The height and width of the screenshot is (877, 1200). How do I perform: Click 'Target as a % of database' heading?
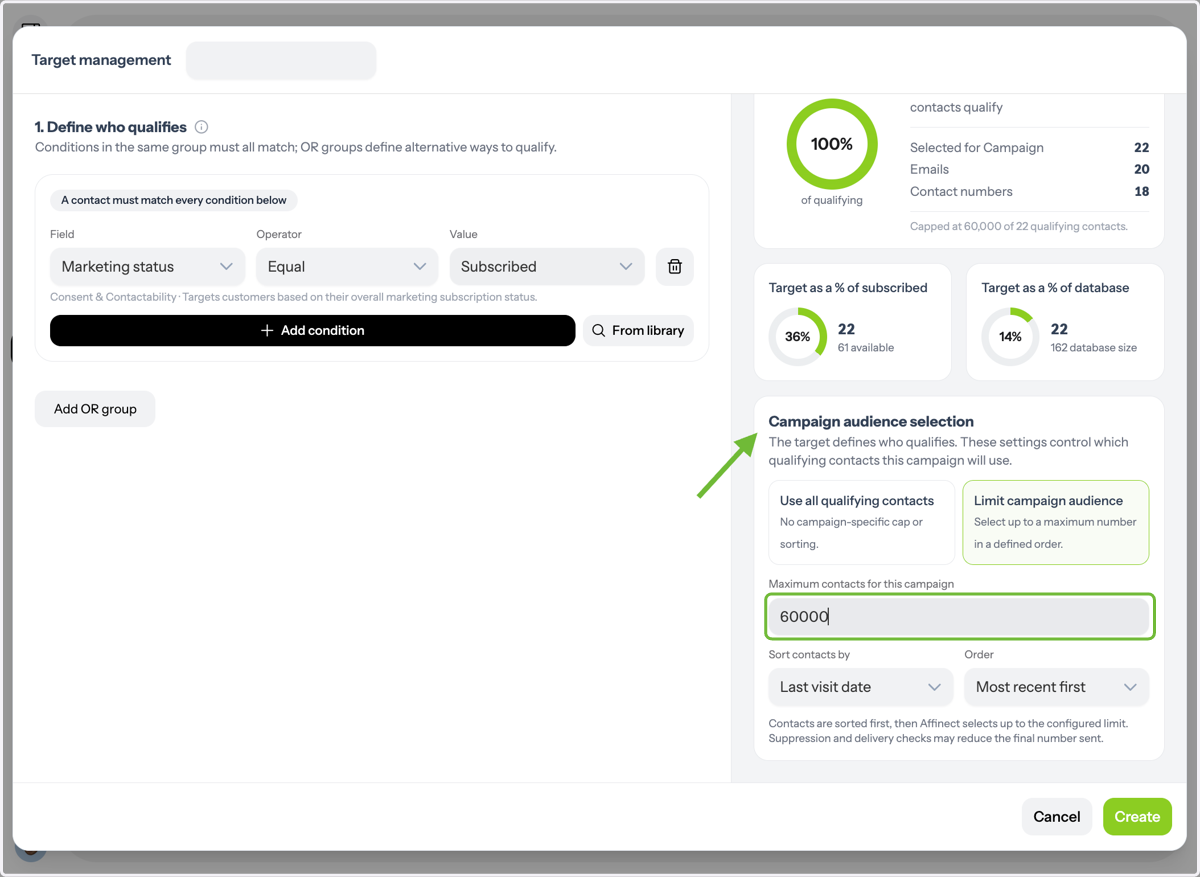[x=1055, y=288]
